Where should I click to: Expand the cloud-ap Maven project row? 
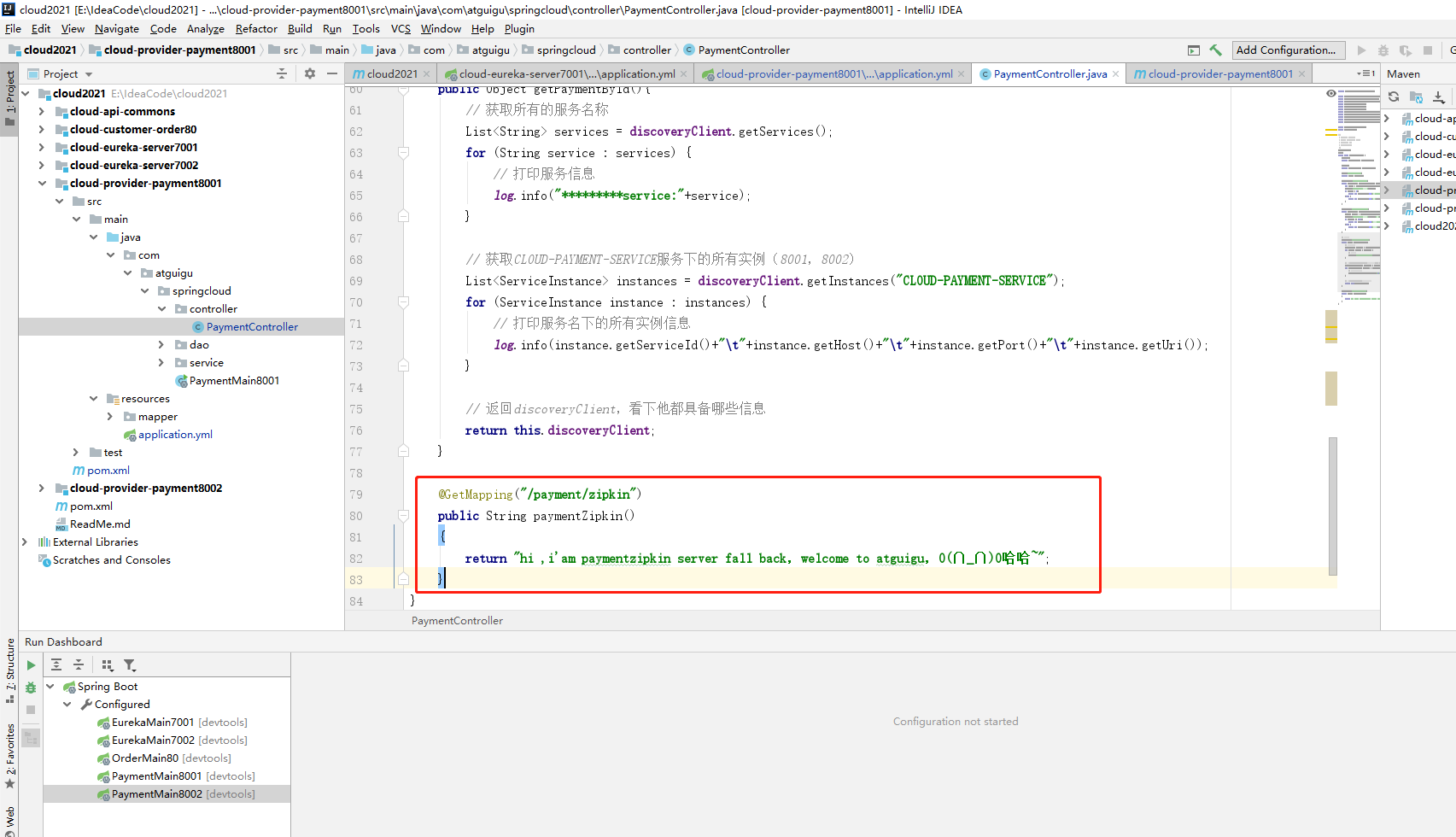(x=1386, y=119)
